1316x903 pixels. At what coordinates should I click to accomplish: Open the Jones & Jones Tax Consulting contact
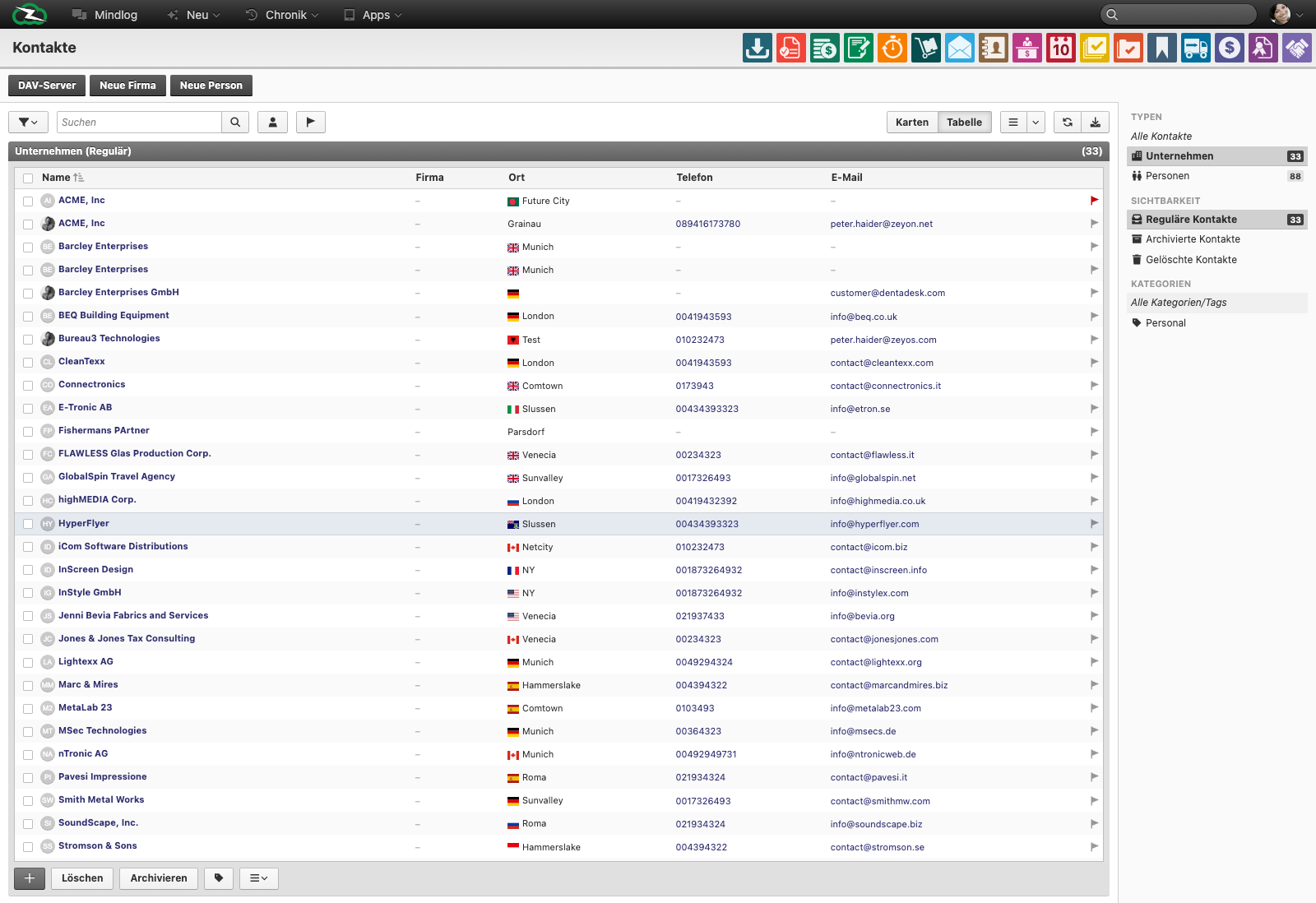click(127, 638)
